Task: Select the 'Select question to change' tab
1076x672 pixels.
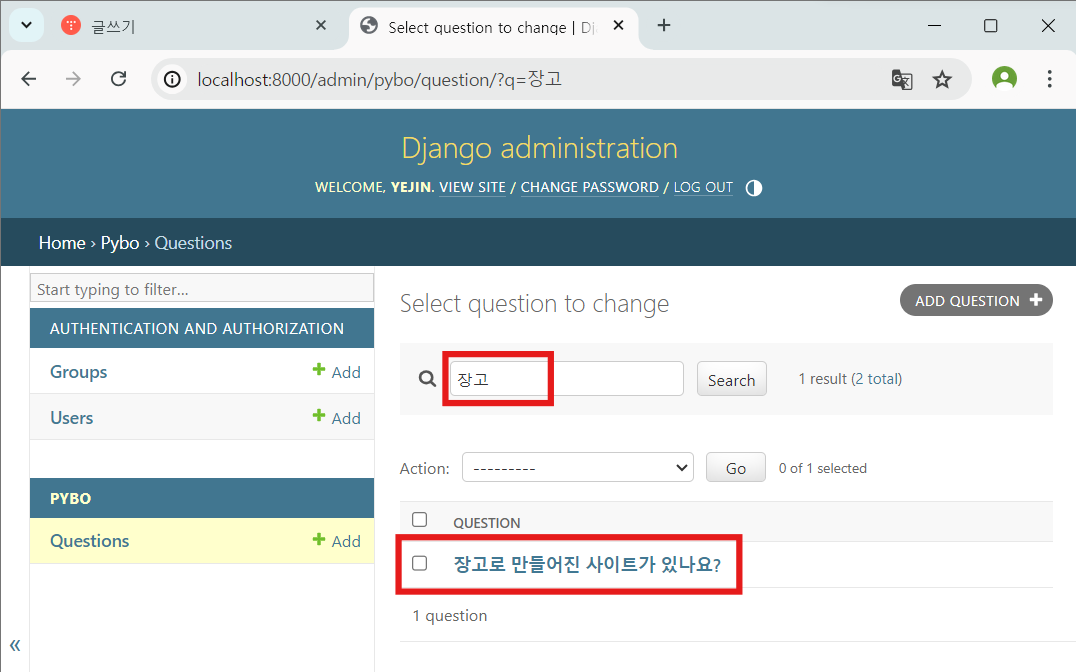Action: [491, 27]
